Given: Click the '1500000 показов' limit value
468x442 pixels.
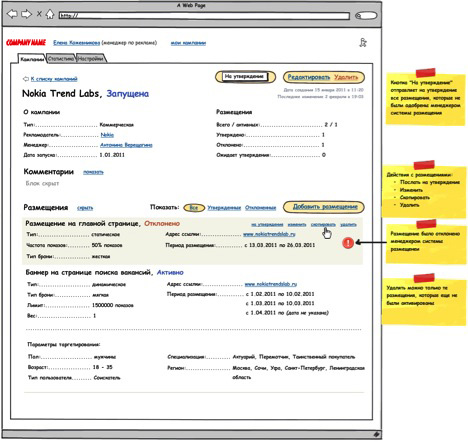Looking at the screenshot, I should (113, 305).
